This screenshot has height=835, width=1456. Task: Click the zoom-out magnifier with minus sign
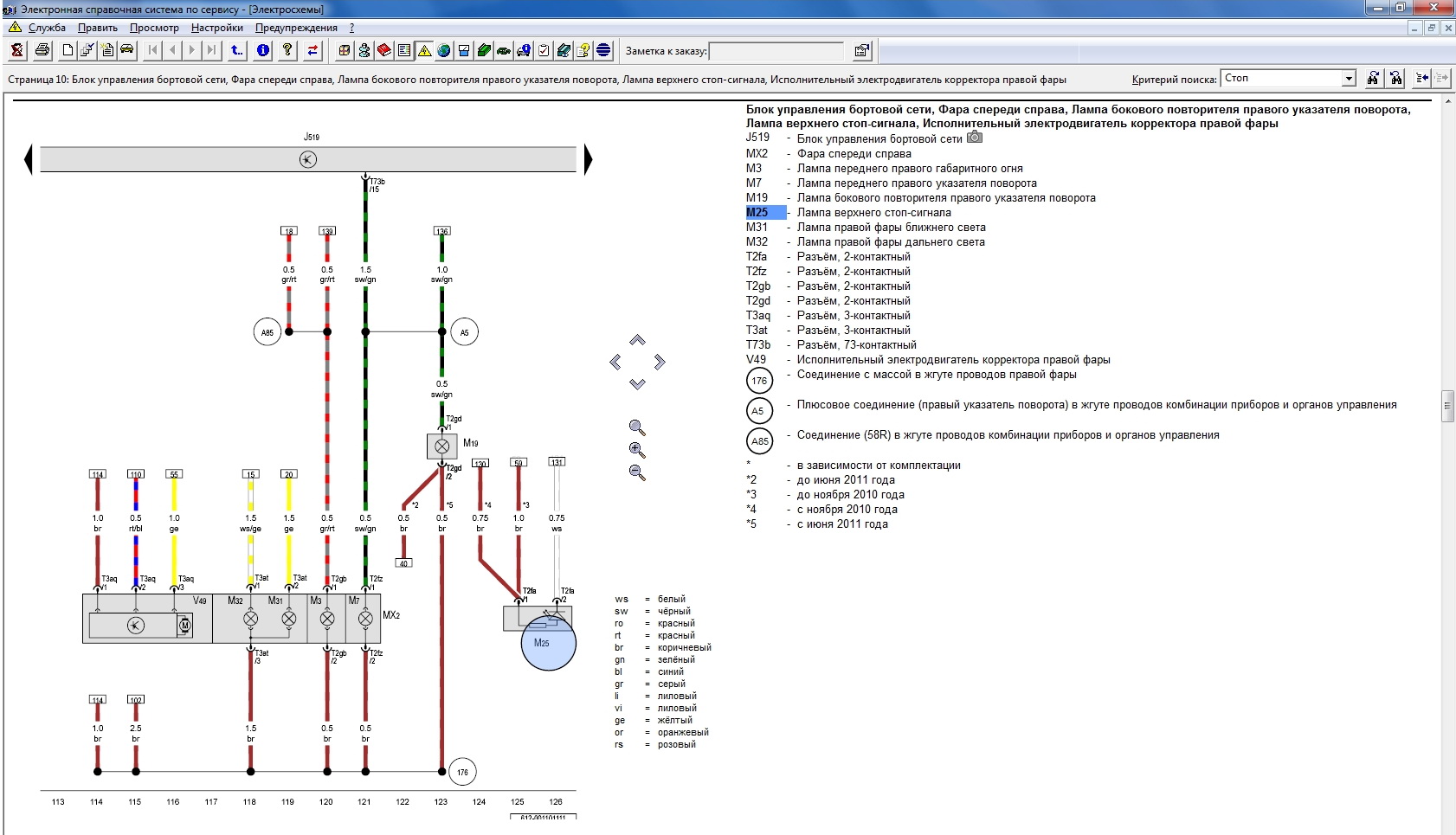pyautogui.click(x=637, y=472)
